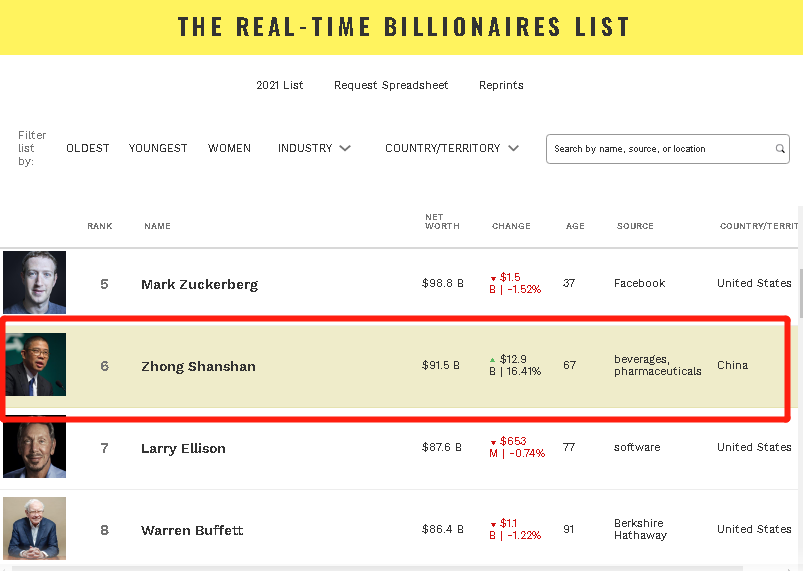
Task: Expand the COUNTRY/TERRITORY filter dropdown
Action: [452, 148]
